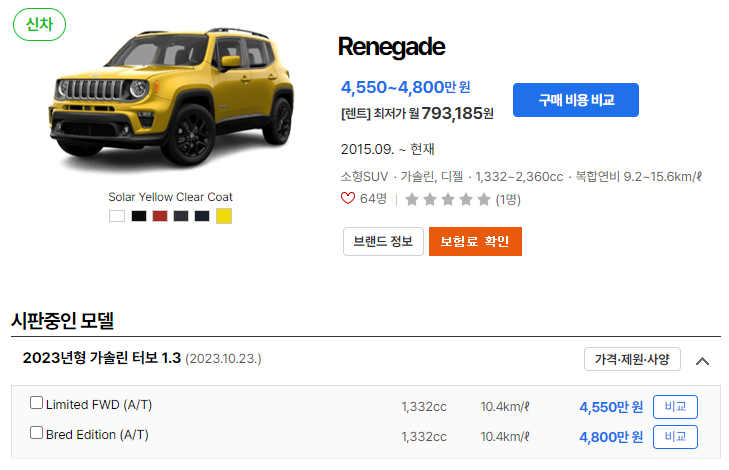
Task: Click the 시판중인 모델 heading
Action: pyautogui.click(x=63, y=320)
